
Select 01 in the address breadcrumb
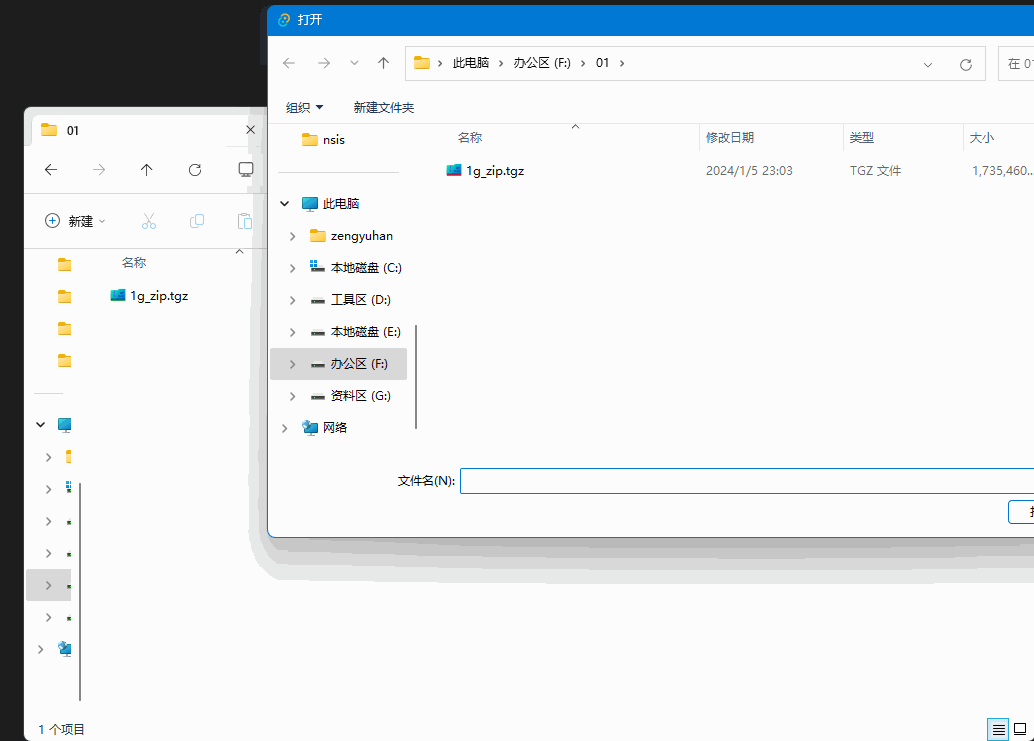[602, 63]
